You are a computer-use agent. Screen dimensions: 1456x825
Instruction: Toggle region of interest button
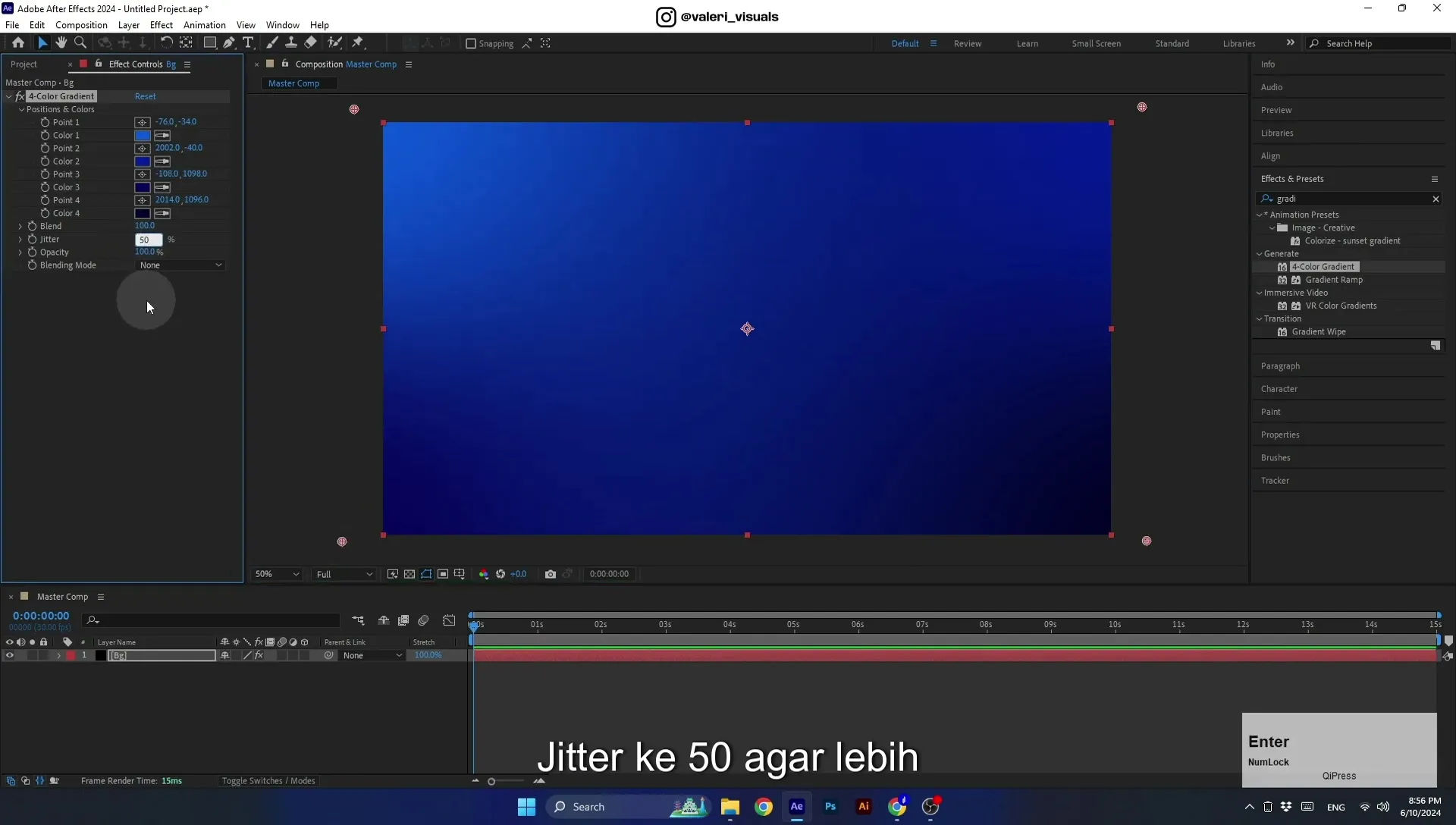pos(443,574)
